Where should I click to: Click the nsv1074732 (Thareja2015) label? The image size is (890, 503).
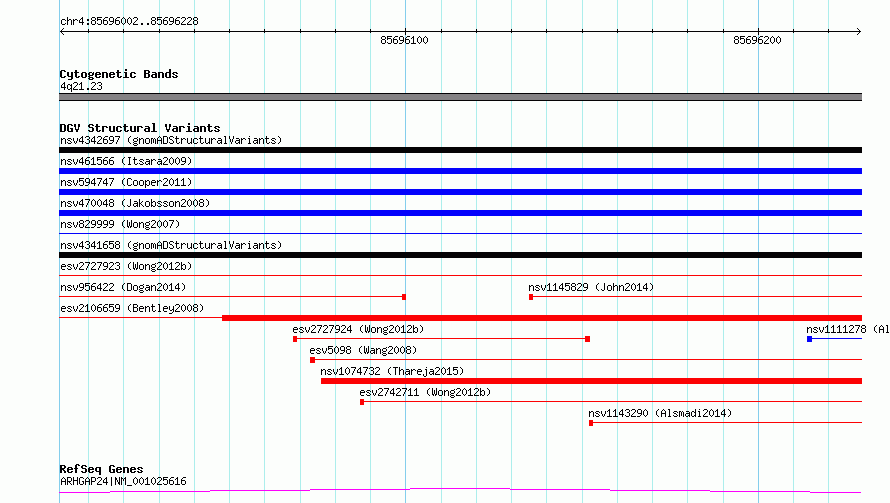pos(392,371)
